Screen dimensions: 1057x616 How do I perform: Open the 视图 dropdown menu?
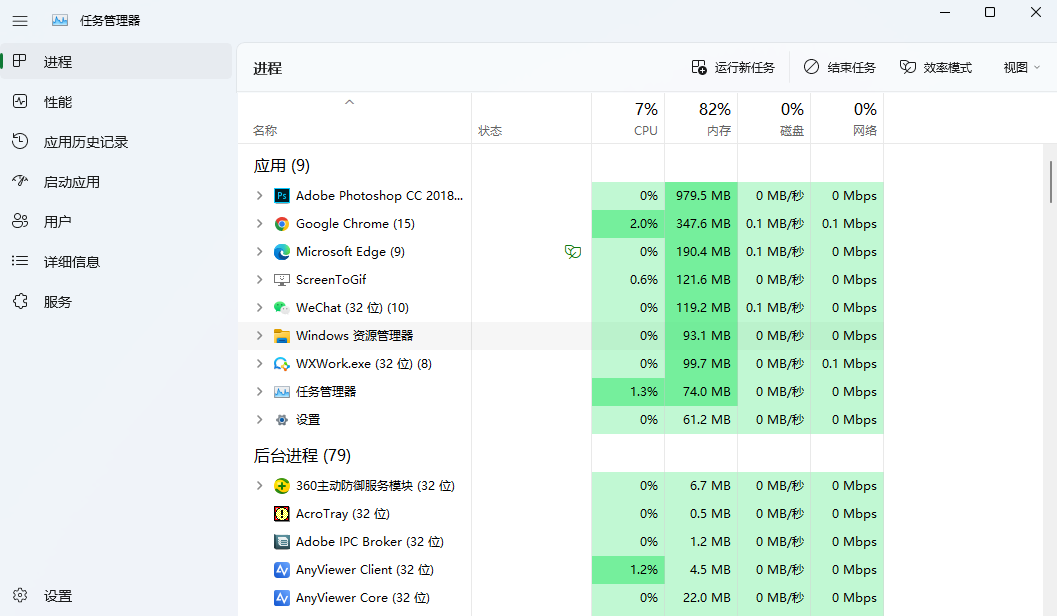tap(1021, 67)
